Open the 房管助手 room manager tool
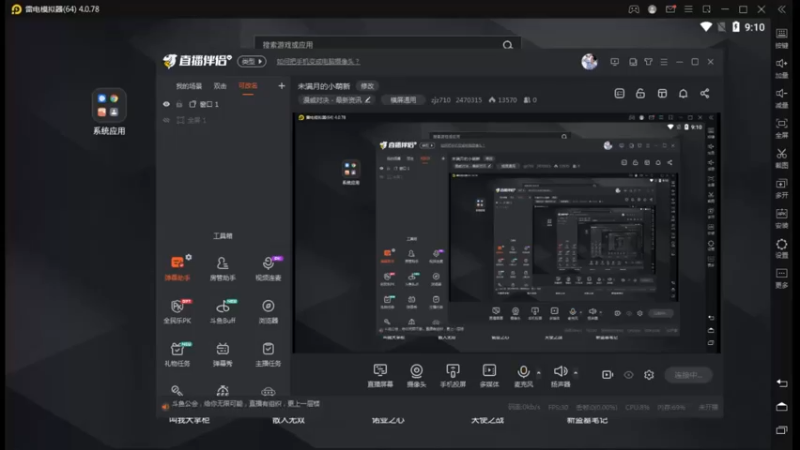 pyautogui.click(x=222, y=268)
